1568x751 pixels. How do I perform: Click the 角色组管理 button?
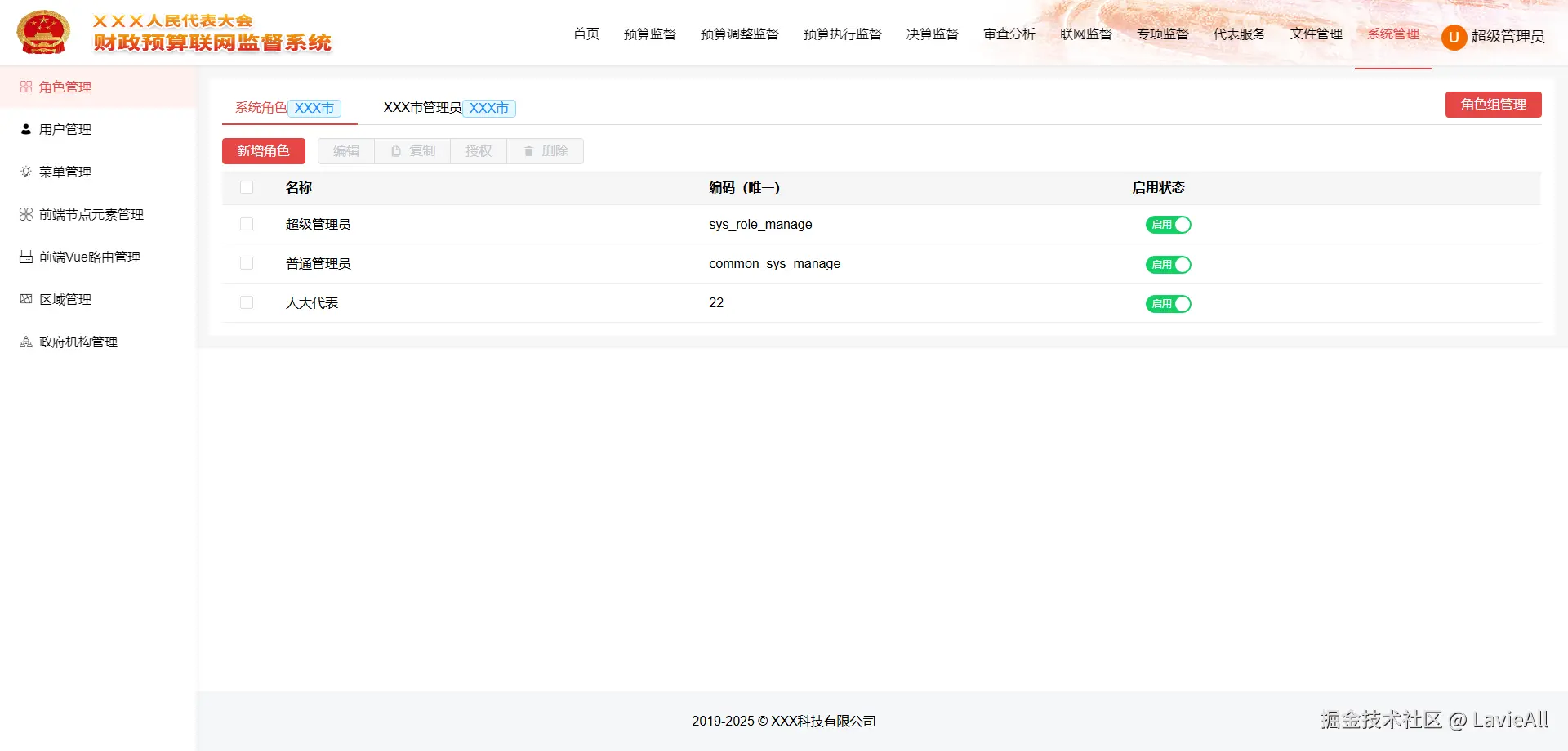click(x=1493, y=105)
